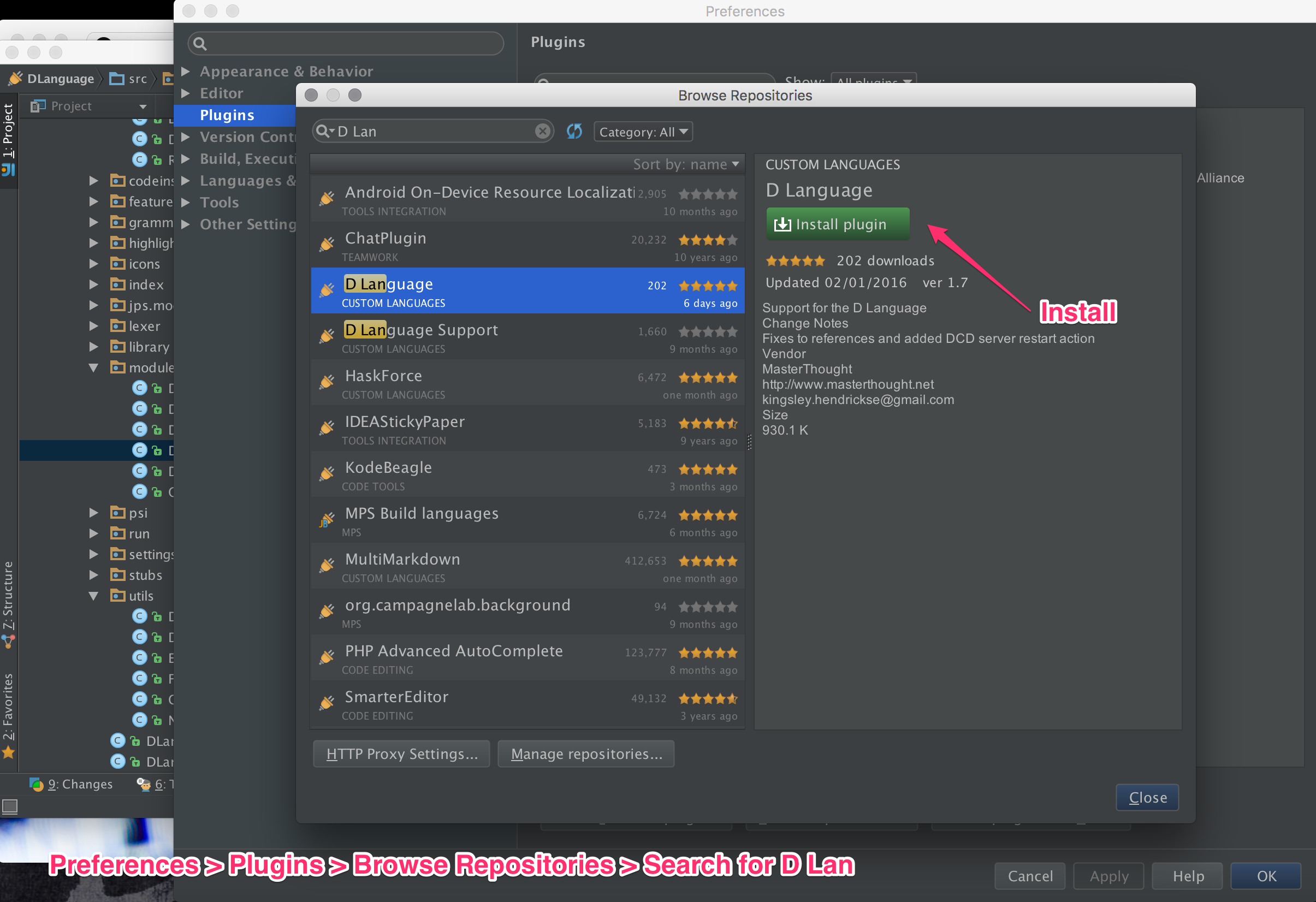Open search history magnifier in Browse Repositories

tap(325, 132)
